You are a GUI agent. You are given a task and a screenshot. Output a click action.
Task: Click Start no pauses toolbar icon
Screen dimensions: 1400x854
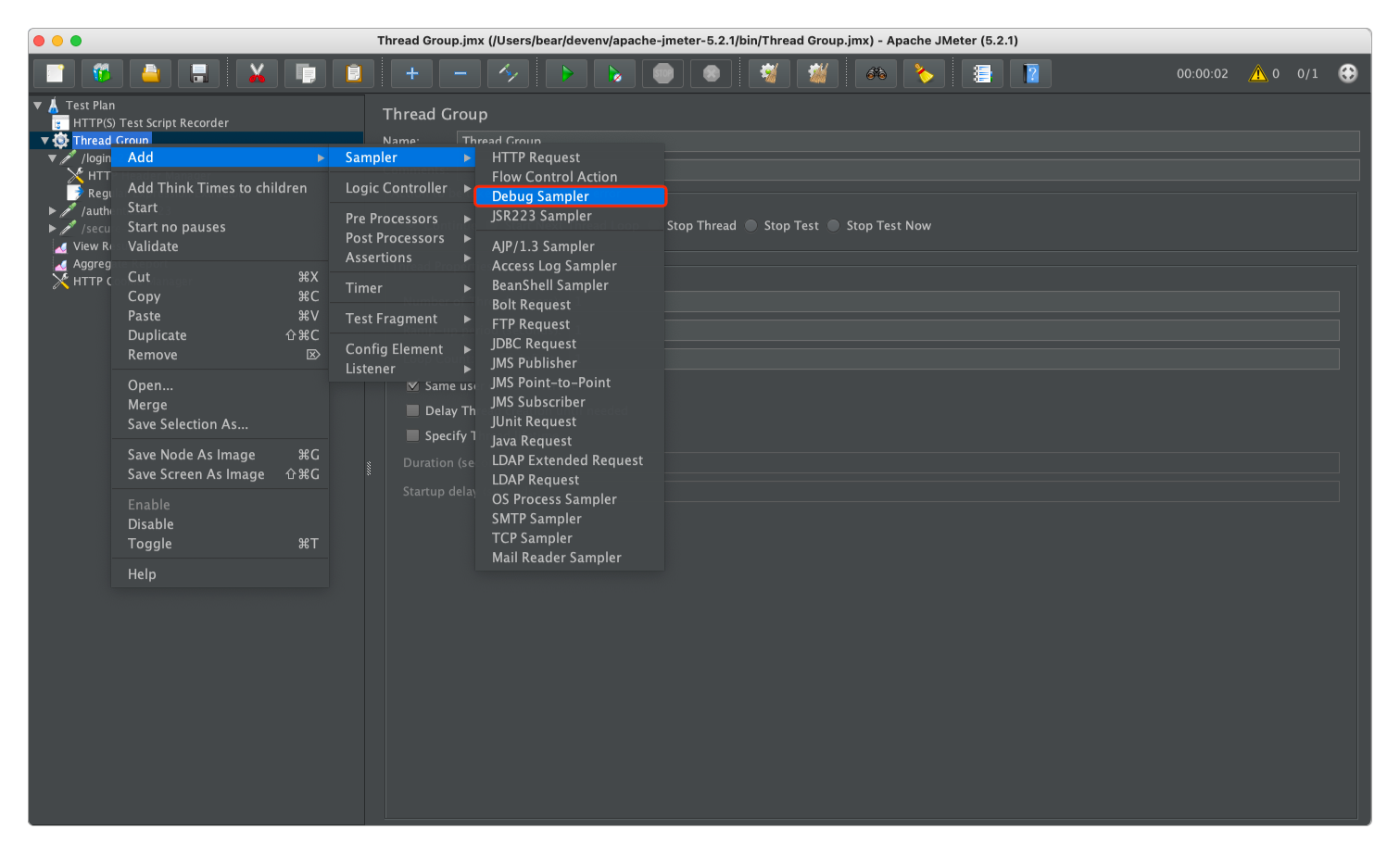click(x=614, y=73)
